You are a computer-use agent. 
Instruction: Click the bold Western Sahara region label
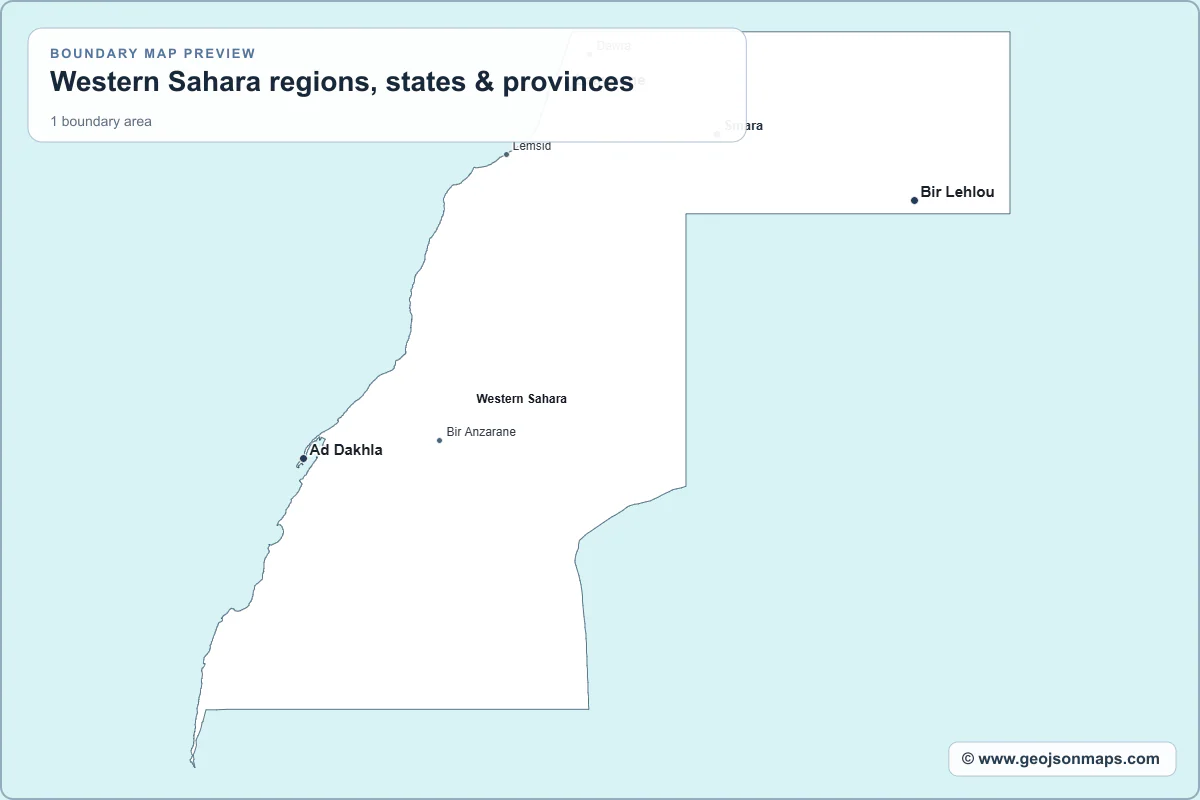521,399
